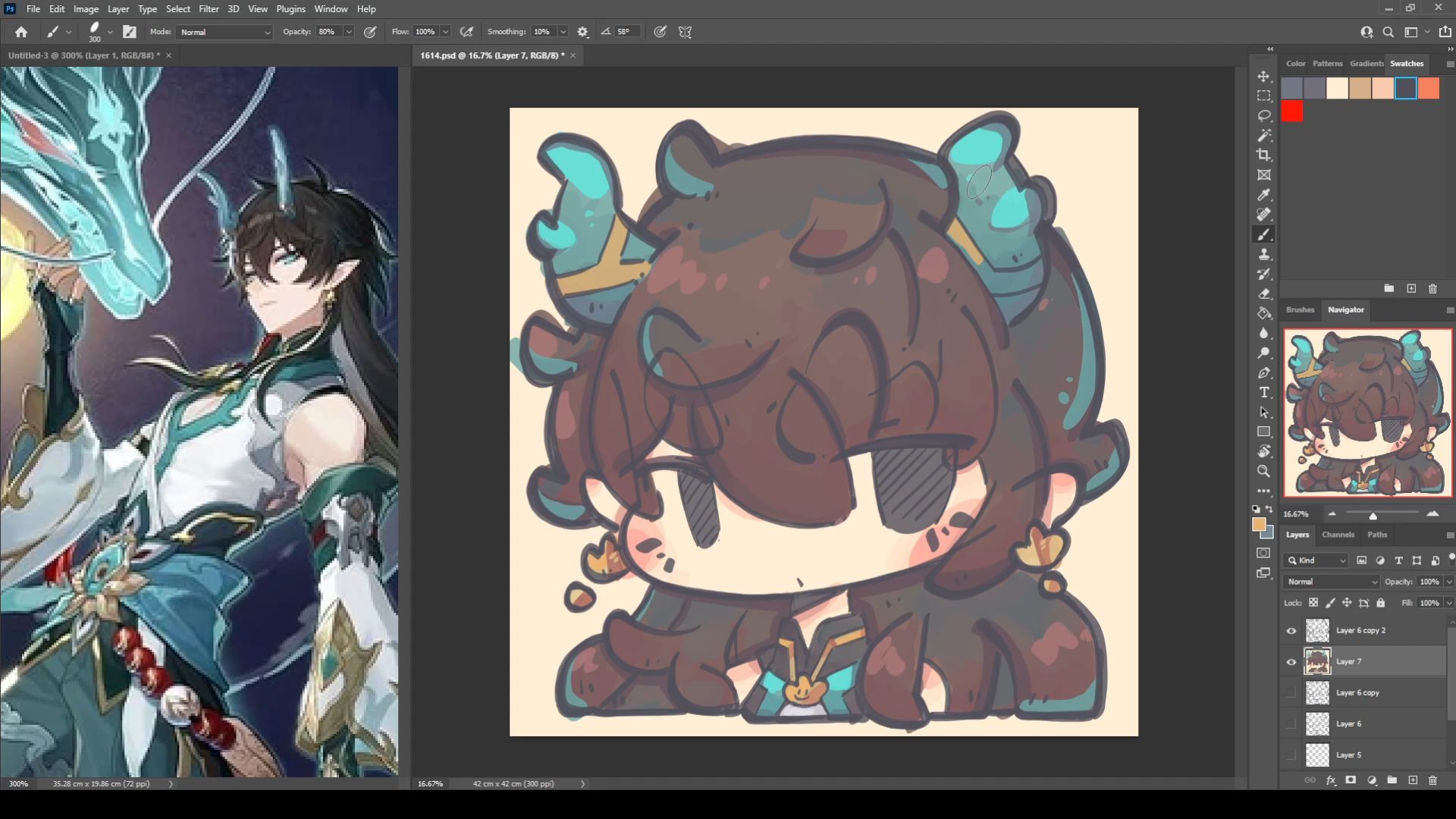Select the Magic Wand tool
Screen dimensions: 1456x819
click(1263, 136)
